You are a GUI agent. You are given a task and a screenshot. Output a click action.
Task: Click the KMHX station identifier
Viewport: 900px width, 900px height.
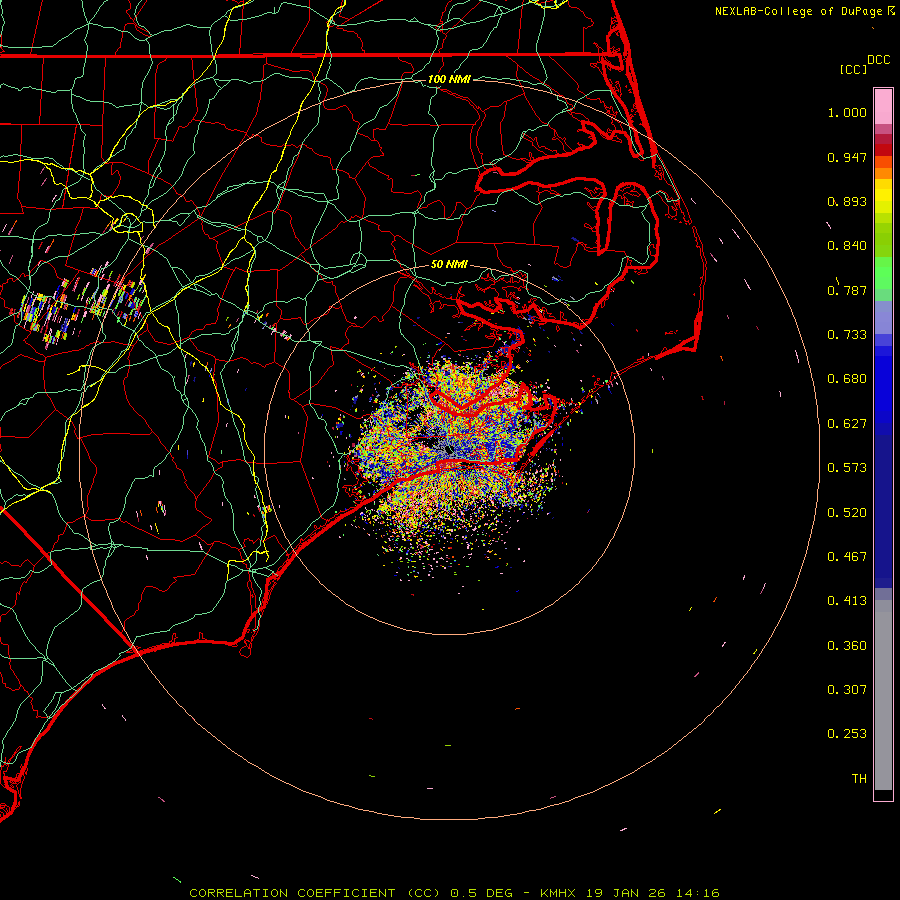(559, 893)
